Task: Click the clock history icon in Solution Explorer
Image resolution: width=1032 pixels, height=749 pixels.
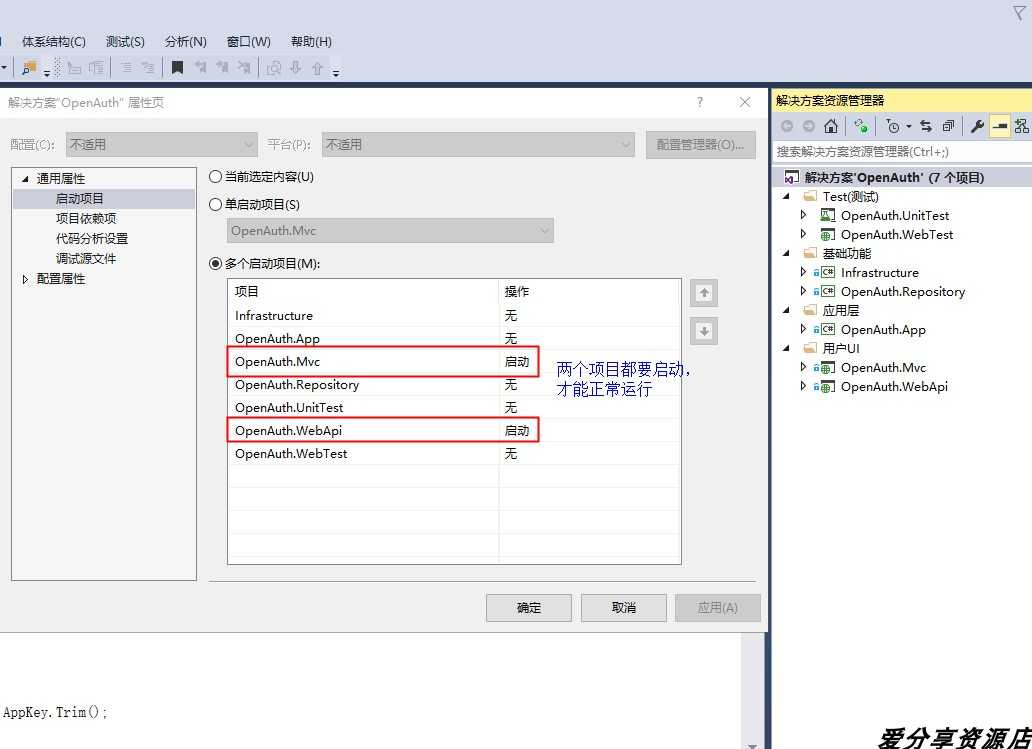Action: click(892, 126)
